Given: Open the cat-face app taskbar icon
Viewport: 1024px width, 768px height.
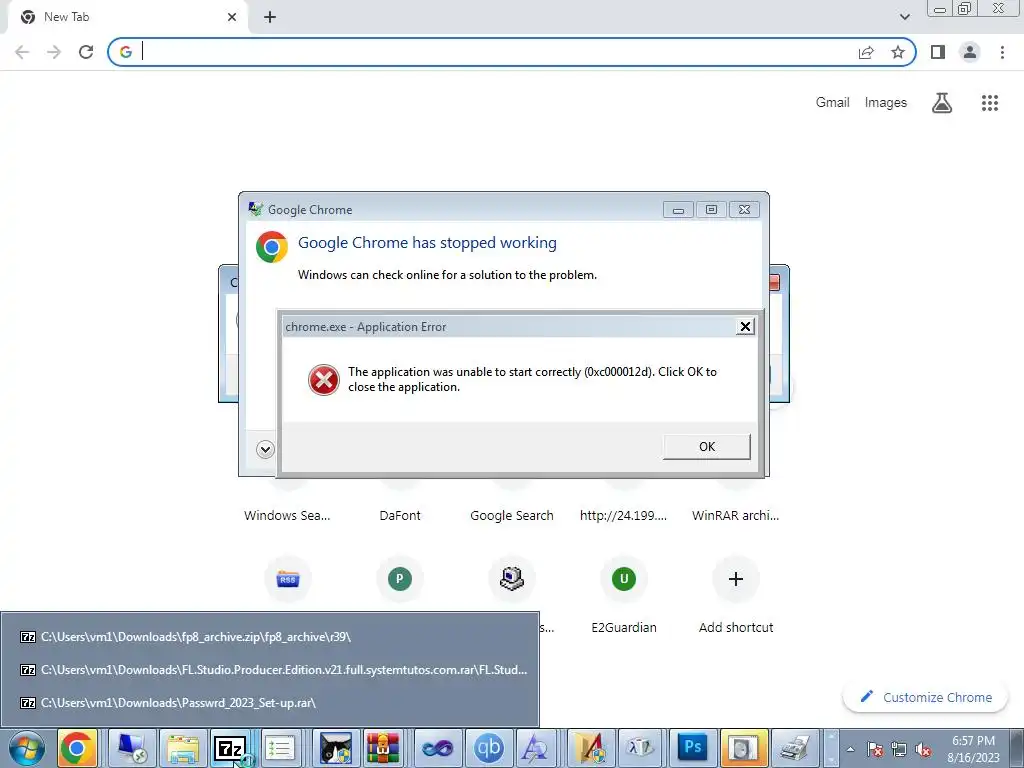Looking at the screenshot, I should 335,748.
